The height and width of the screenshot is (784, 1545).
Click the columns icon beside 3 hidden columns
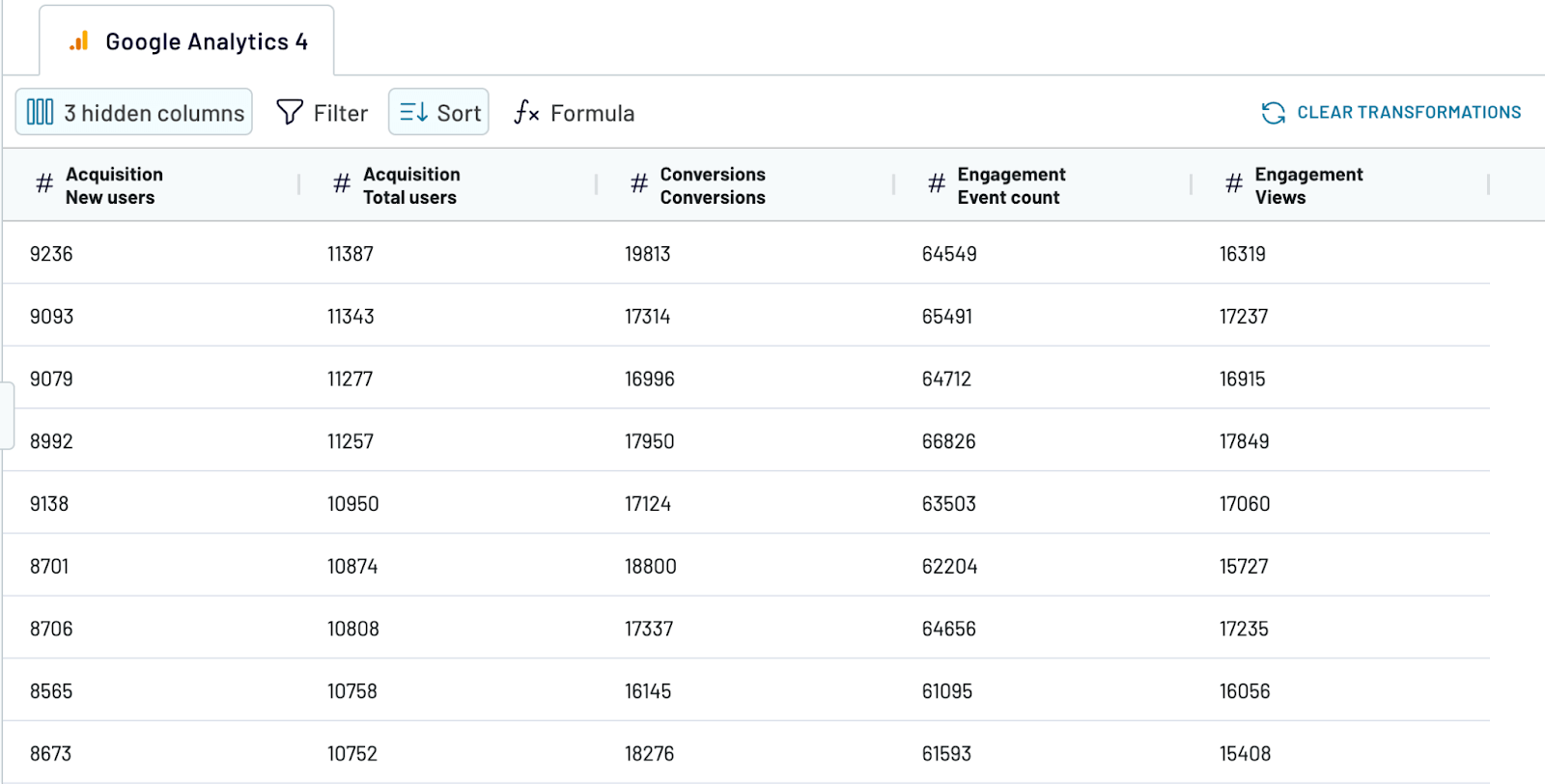[x=40, y=112]
